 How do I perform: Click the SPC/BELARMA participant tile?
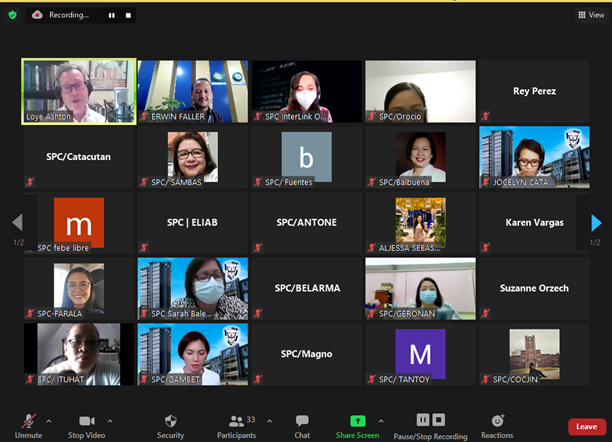tap(307, 288)
